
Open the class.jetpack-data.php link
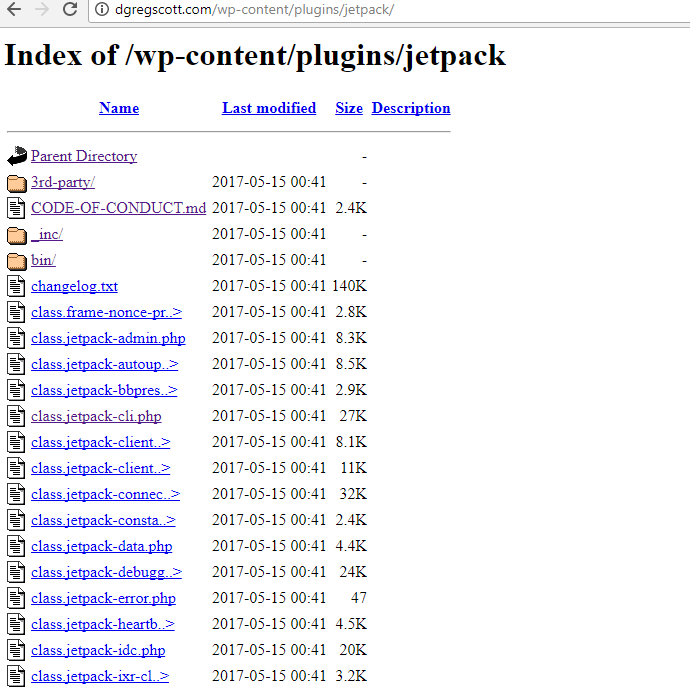(x=102, y=546)
